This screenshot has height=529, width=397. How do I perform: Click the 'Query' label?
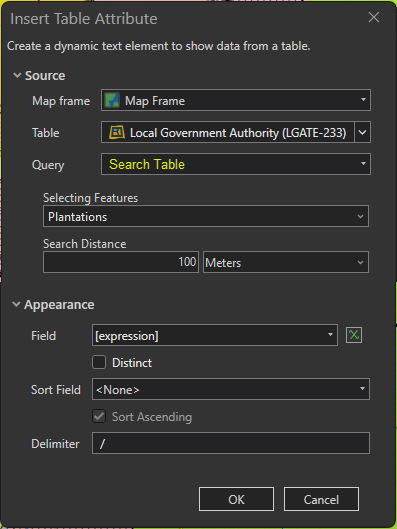coord(48,165)
